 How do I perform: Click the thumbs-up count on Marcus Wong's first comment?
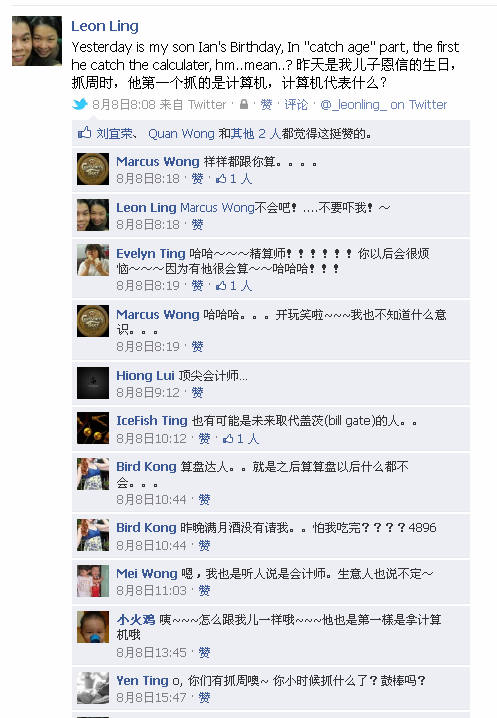(234, 179)
